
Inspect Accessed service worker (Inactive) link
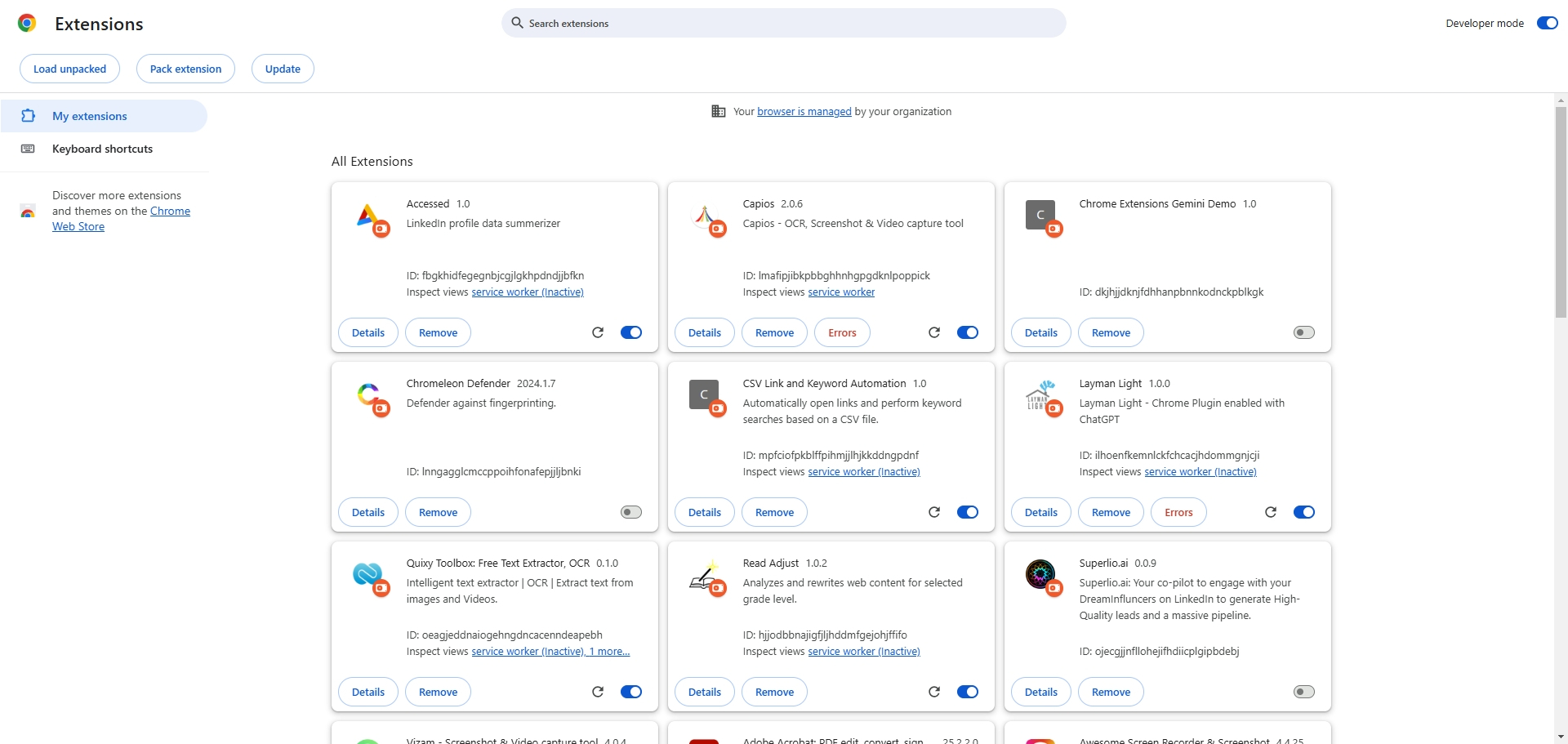[x=528, y=292]
